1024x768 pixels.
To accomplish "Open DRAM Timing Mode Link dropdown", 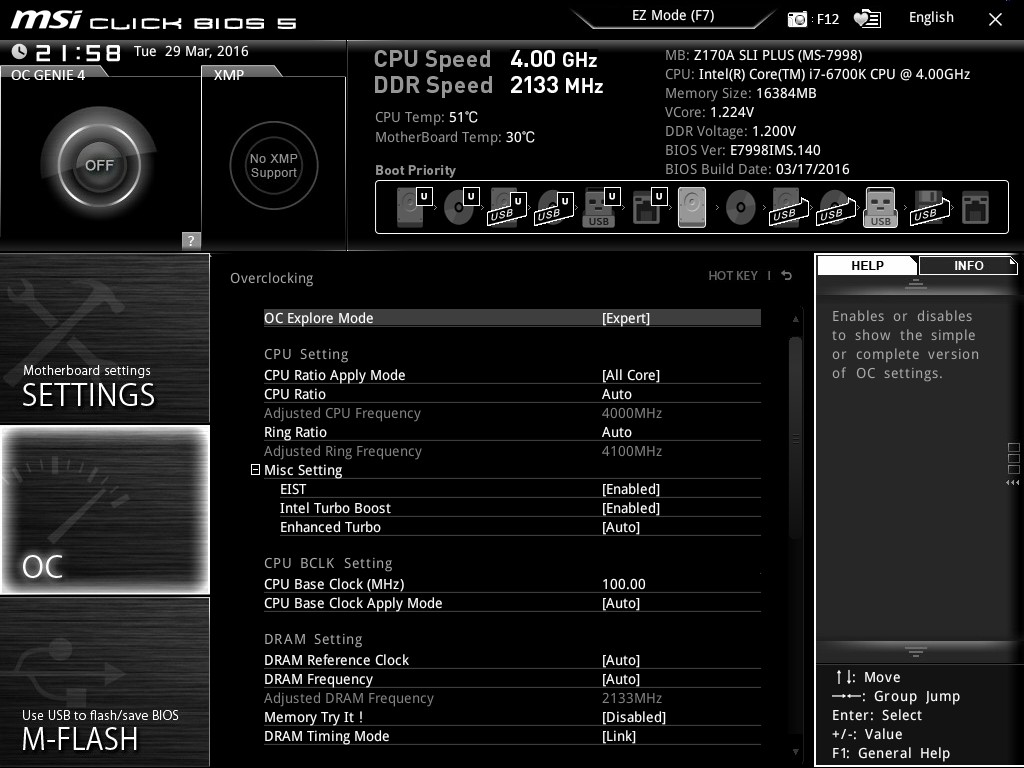I will click(x=512, y=736).
